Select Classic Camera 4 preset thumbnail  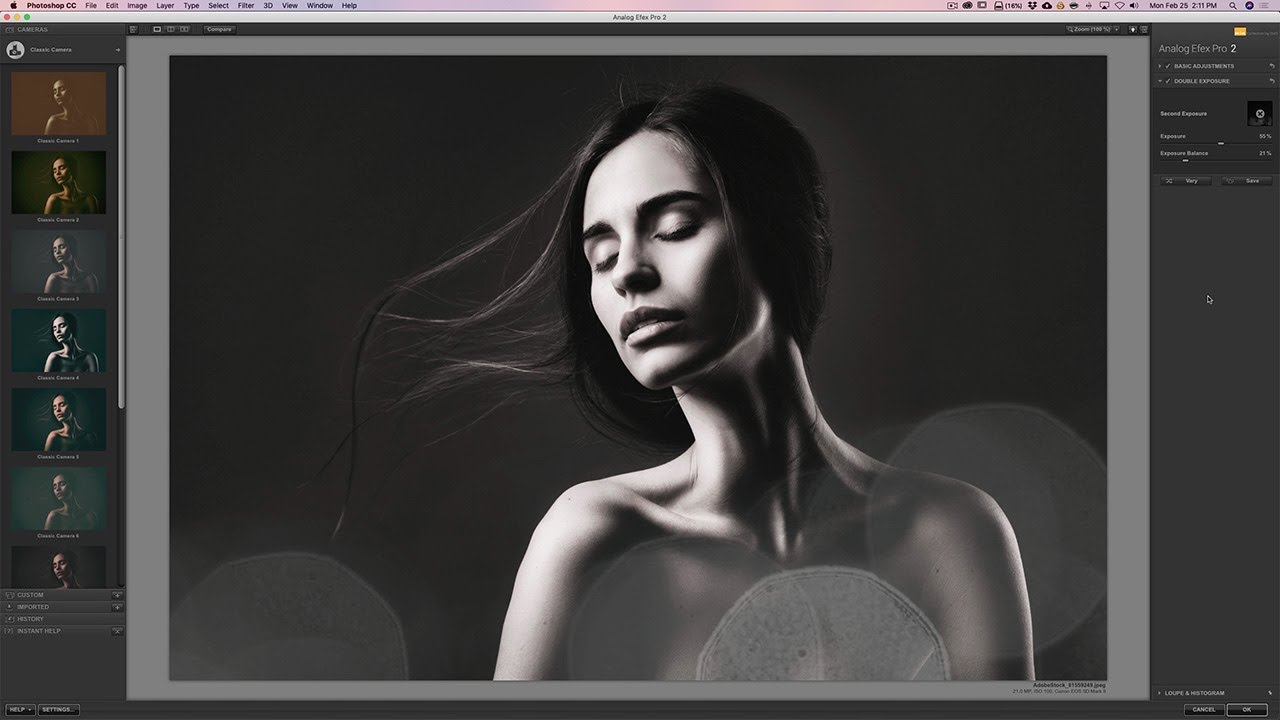click(x=58, y=340)
